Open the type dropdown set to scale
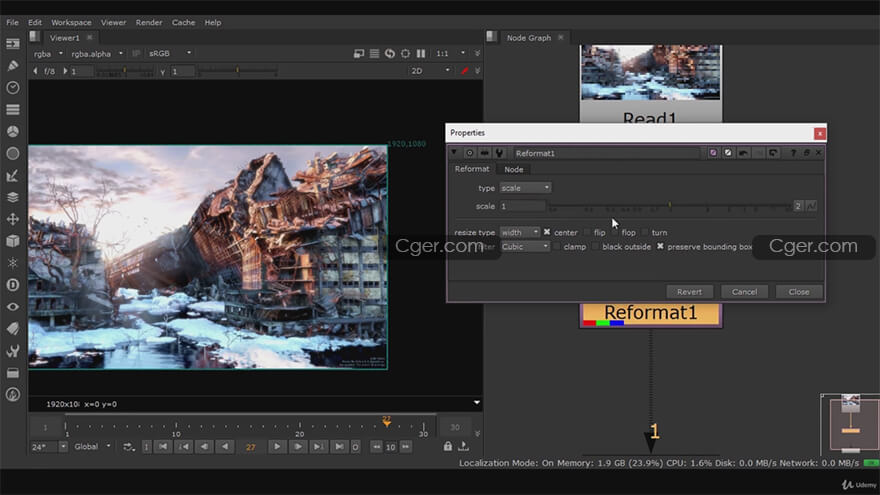Image resolution: width=880 pixels, height=495 pixels. [x=525, y=187]
